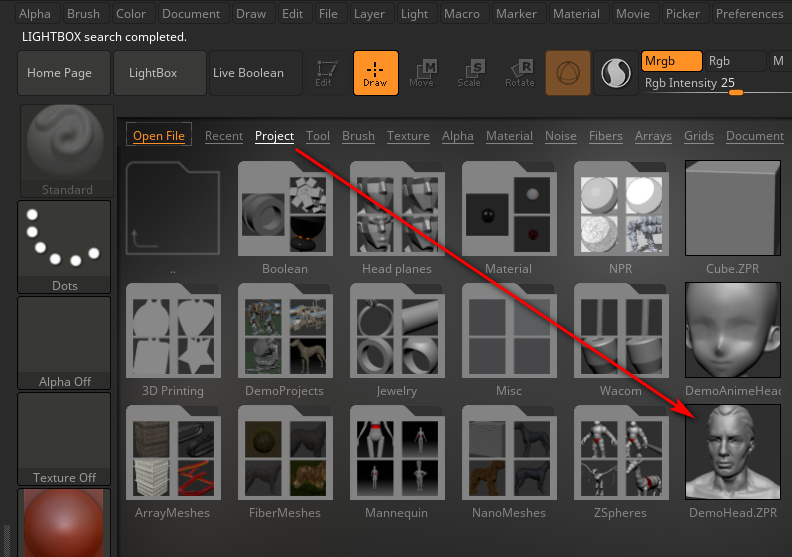Screen dimensions: 792x557
Task: Switch to the Texture tab in LightBox
Action: coord(408,136)
